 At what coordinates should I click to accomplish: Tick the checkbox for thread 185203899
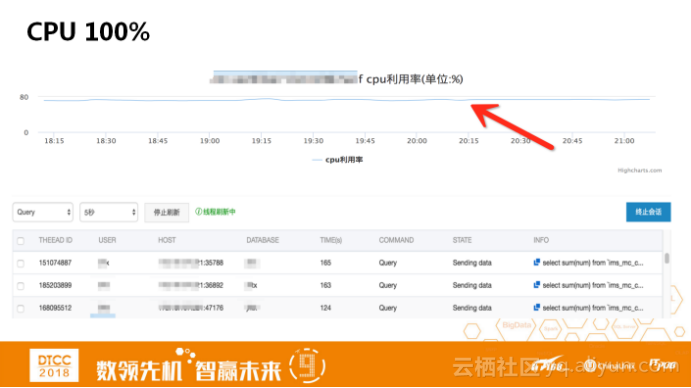click(21, 286)
